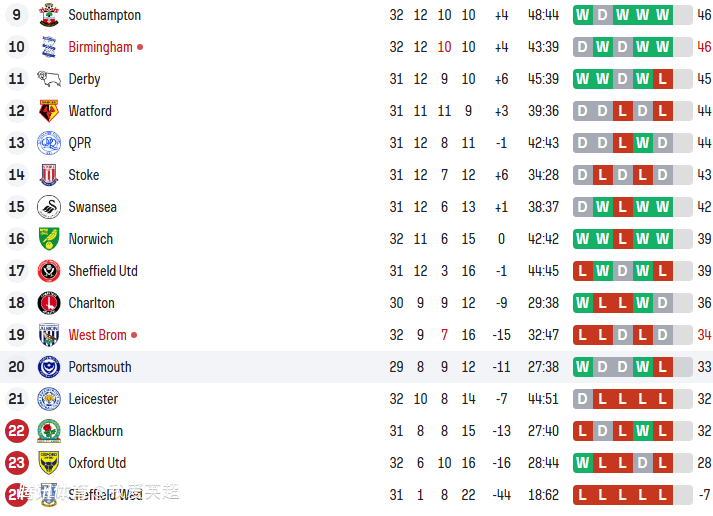The height and width of the screenshot is (516, 713).
Task: Open the Stoke team page link
Action: pos(84,175)
